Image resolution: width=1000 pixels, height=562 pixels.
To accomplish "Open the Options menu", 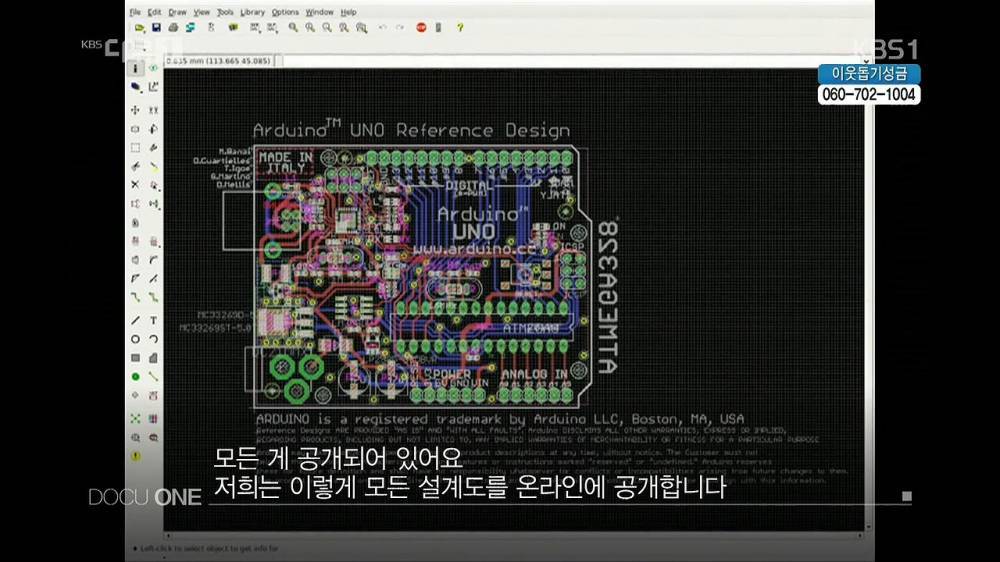I will click(x=285, y=12).
